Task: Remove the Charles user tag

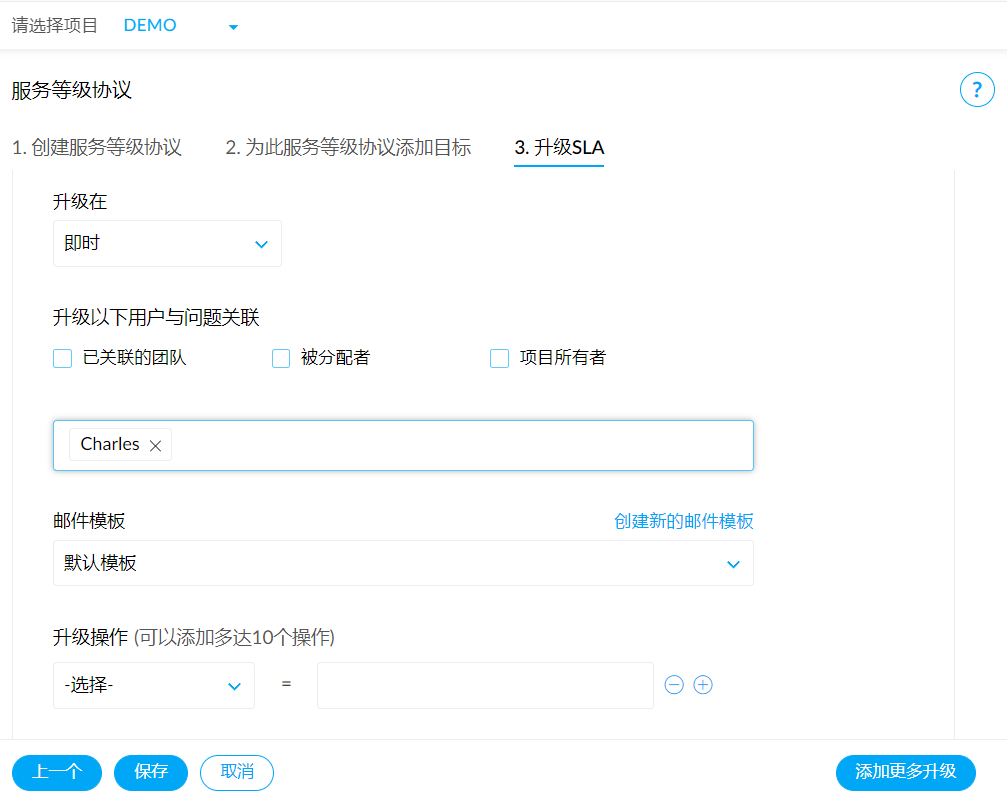Action: [155, 446]
